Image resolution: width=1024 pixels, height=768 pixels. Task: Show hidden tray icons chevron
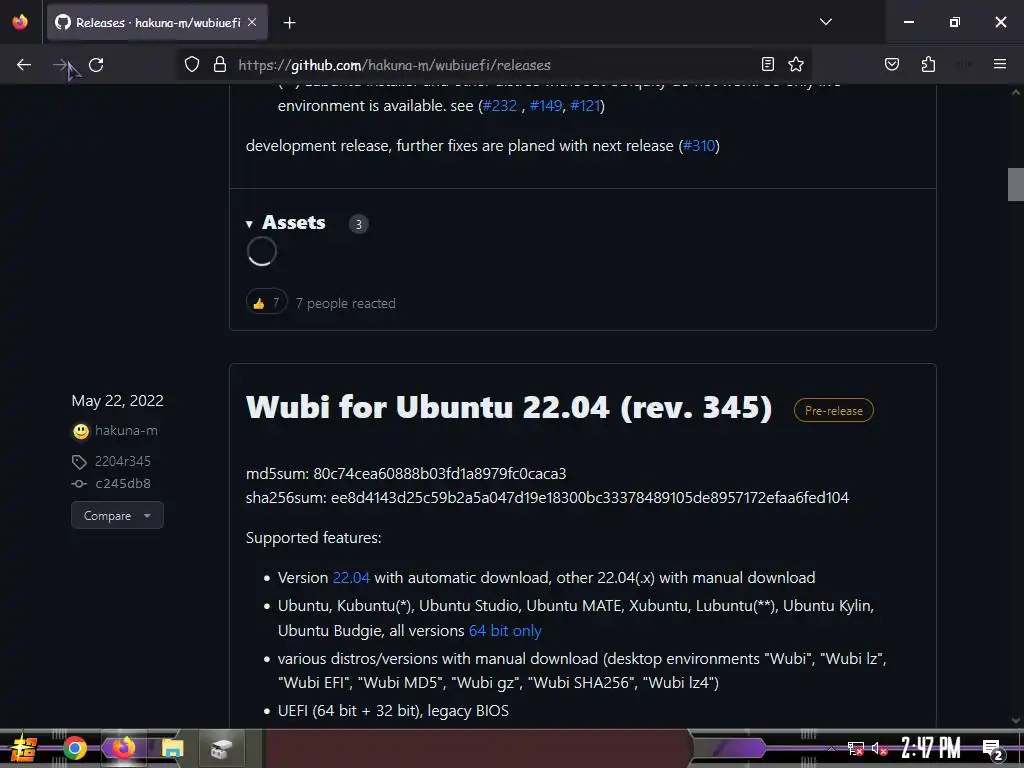(831, 748)
